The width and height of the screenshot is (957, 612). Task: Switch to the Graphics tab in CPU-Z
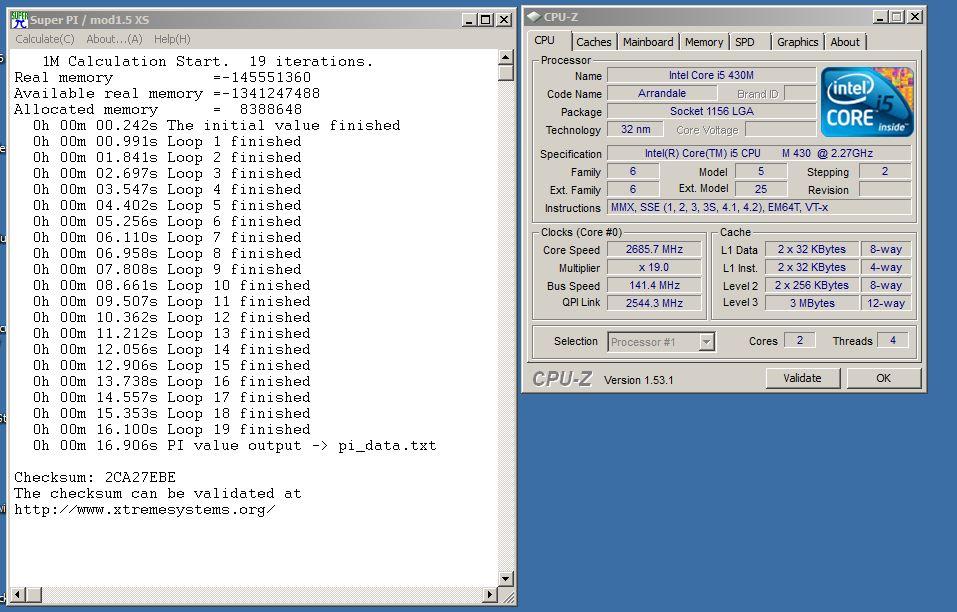(797, 42)
